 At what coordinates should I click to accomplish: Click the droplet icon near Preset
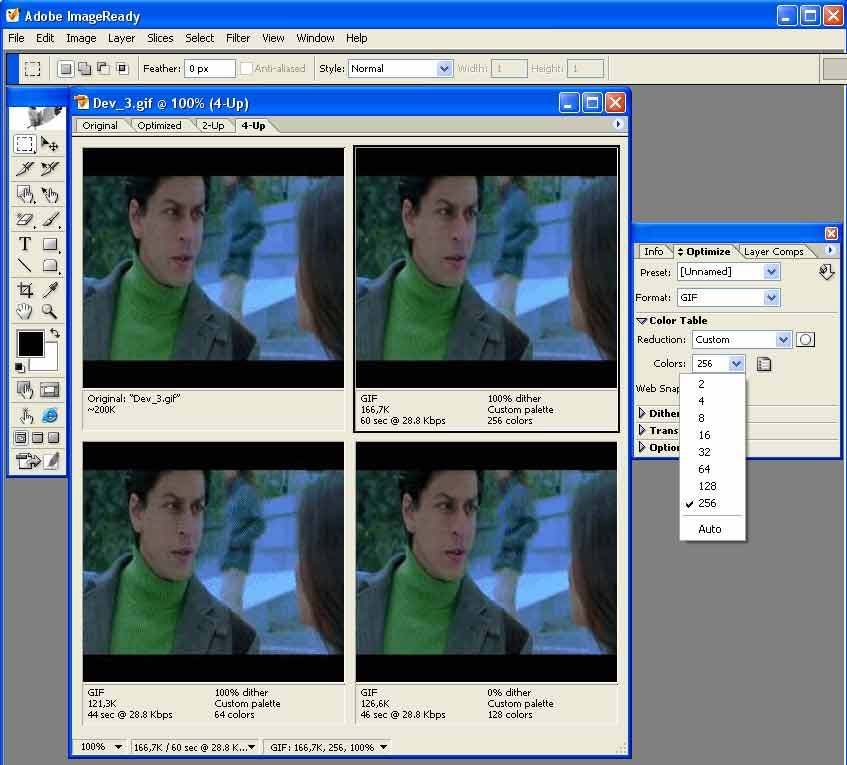click(826, 272)
